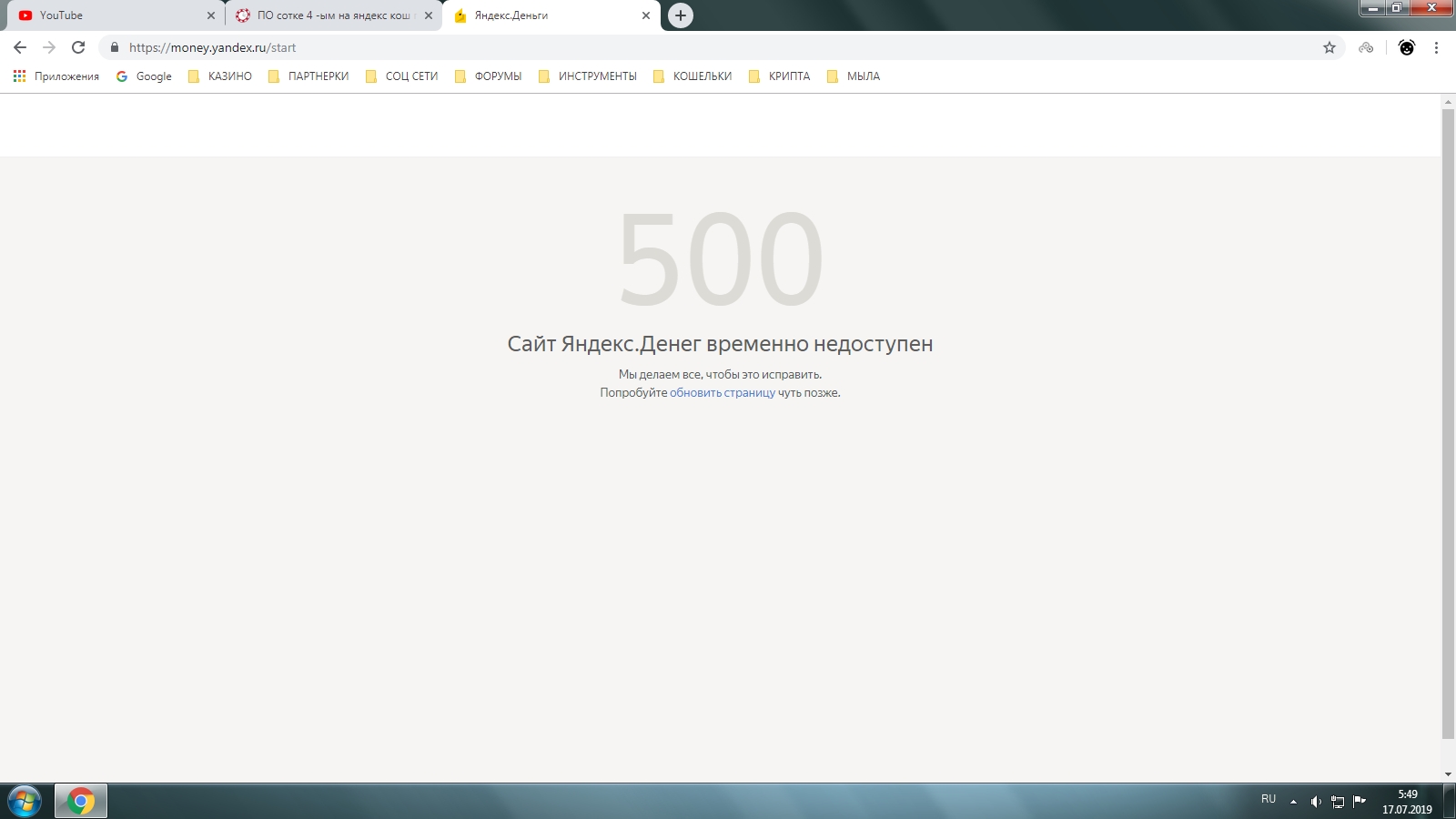Image resolution: width=1456 pixels, height=819 pixels.
Task: Click the Show desktop button
Action: pos(1449,801)
